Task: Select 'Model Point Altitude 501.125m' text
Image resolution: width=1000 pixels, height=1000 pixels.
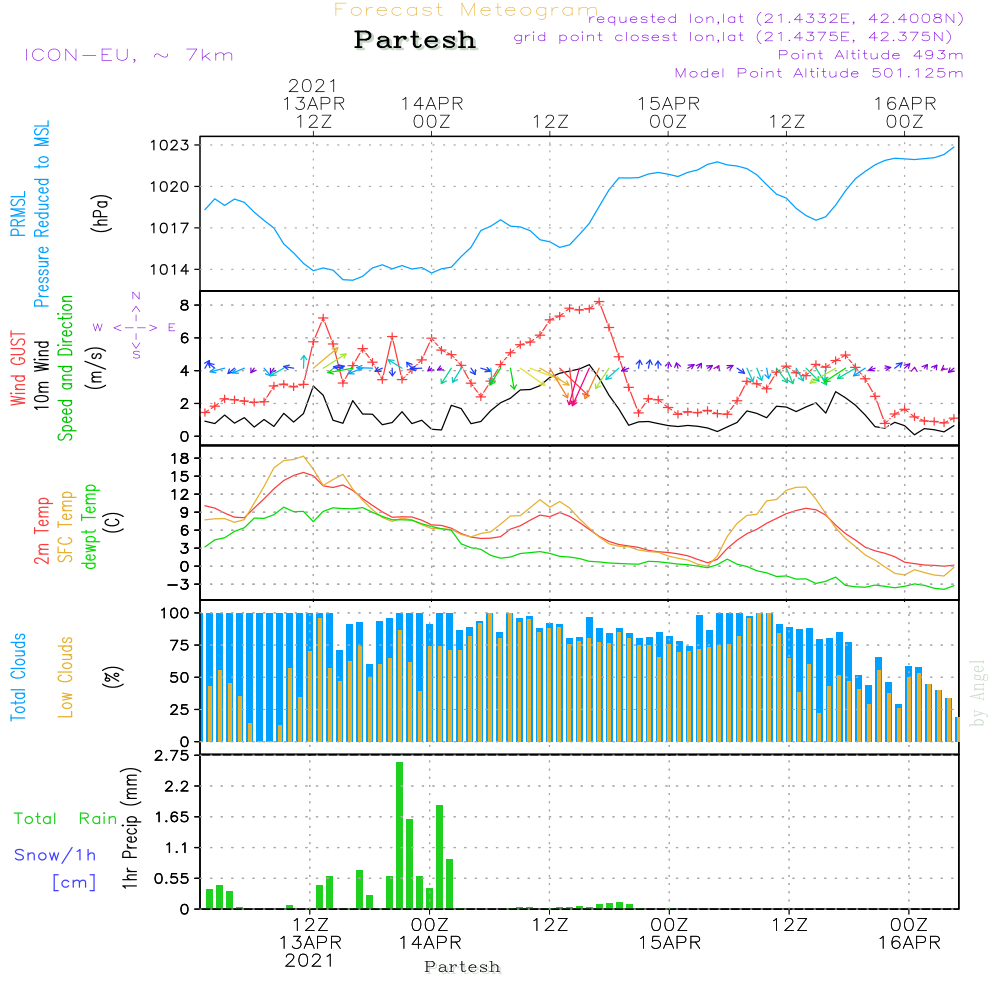Action: 819,73
